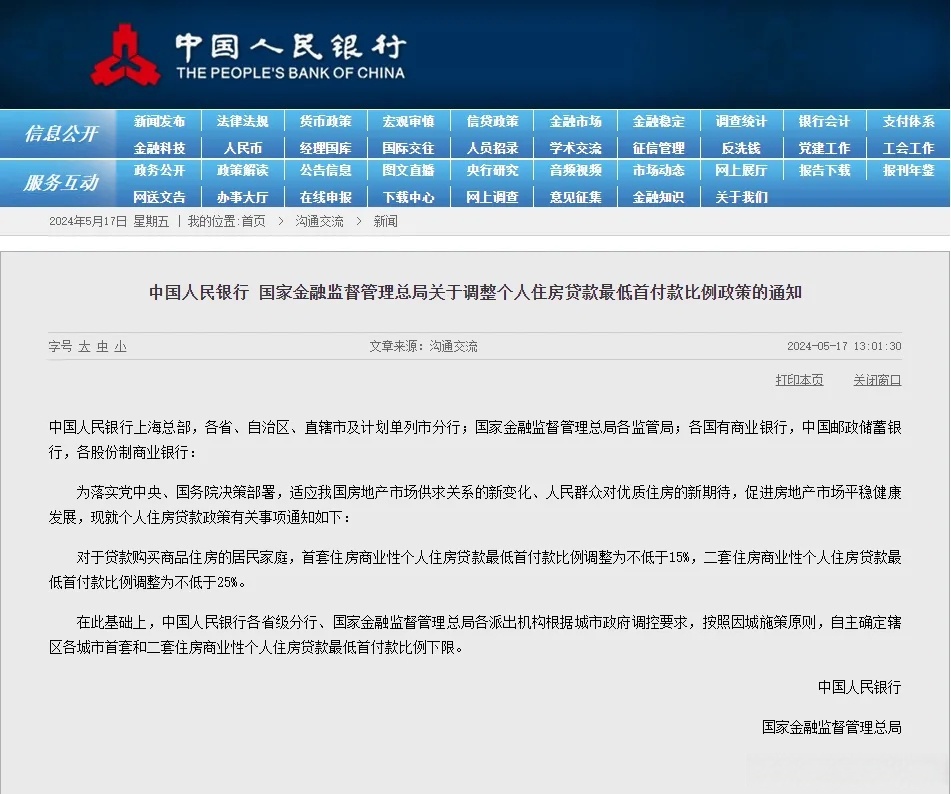This screenshot has height=794, width=951.
Task: Open the 支付体系 navigation item
Action: coord(906,121)
